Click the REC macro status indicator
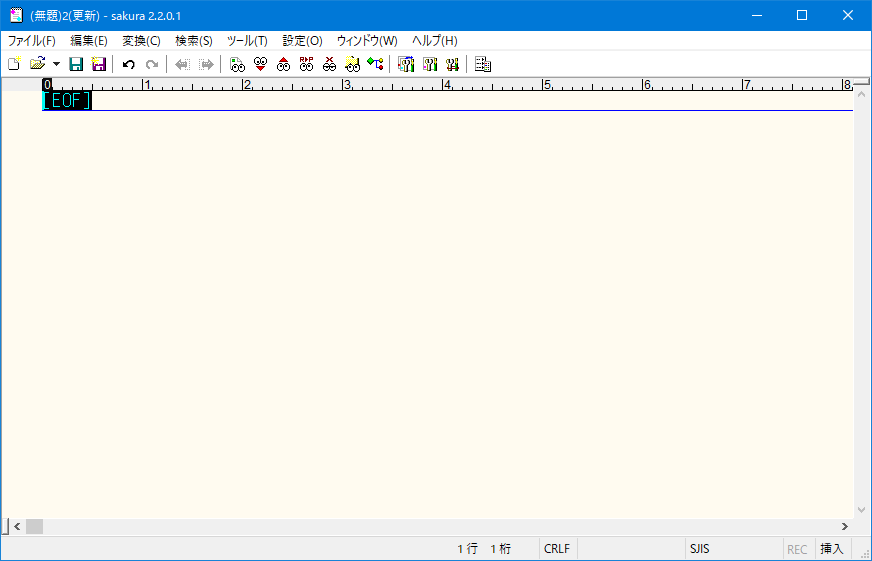 (x=797, y=549)
